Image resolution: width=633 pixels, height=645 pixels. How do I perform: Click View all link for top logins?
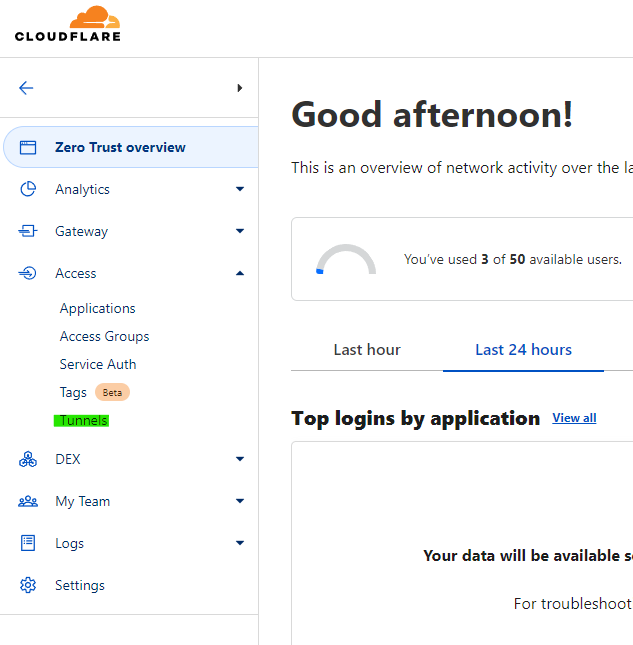(574, 418)
